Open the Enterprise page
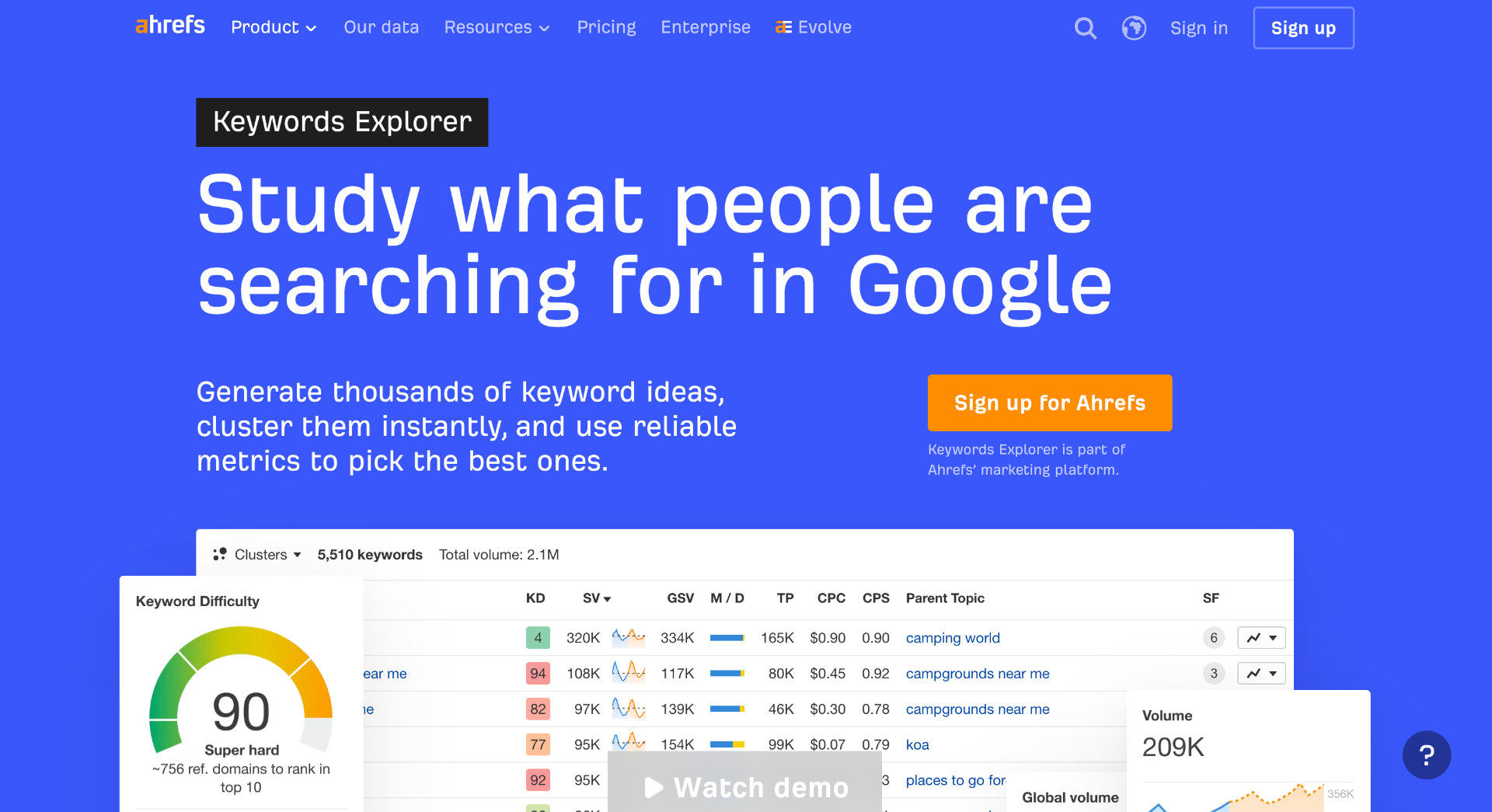Image resolution: width=1492 pixels, height=812 pixels. click(x=706, y=28)
